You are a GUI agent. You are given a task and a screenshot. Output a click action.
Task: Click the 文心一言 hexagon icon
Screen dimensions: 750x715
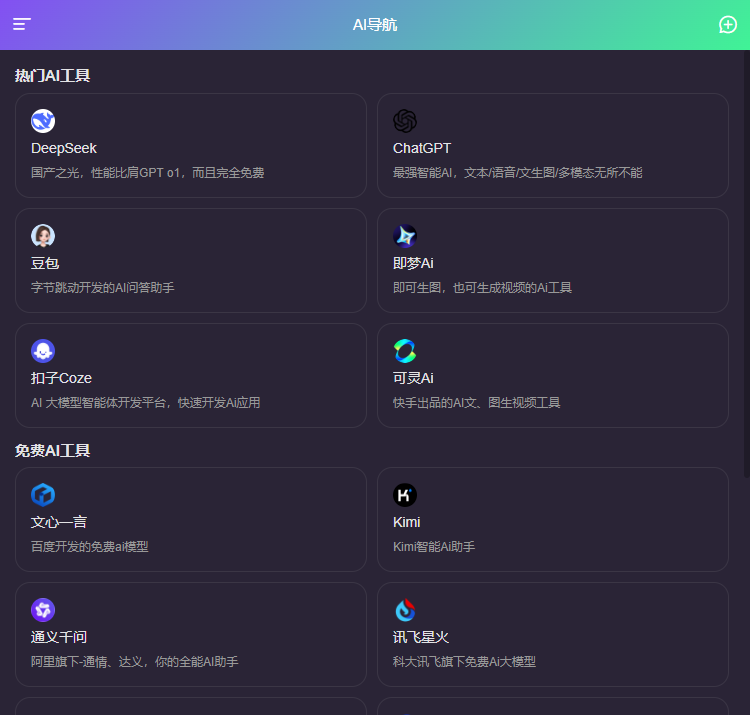click(x=43, y=495)
